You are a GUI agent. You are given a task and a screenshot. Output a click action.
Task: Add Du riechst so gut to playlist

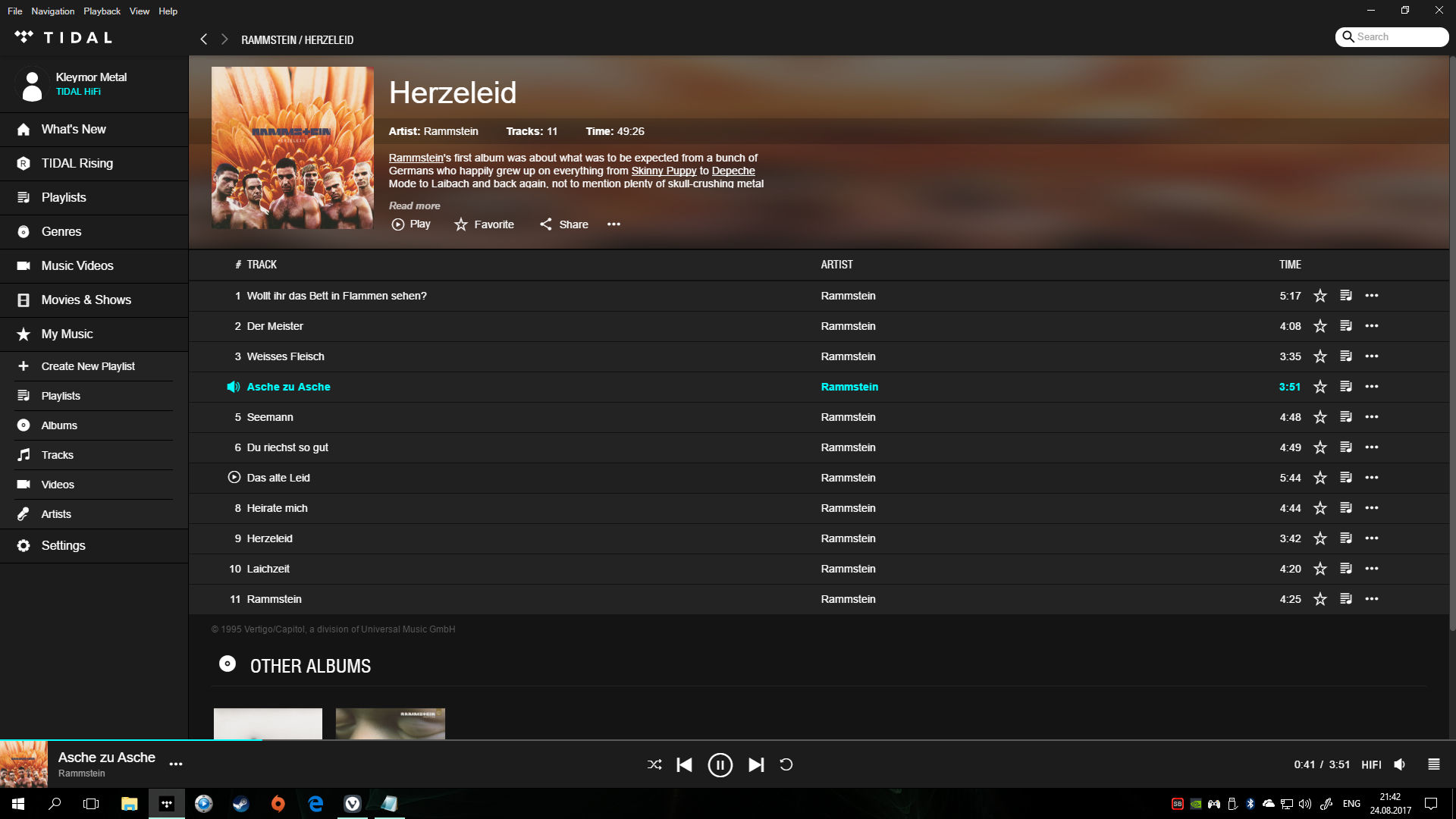tap(1346, 447)
